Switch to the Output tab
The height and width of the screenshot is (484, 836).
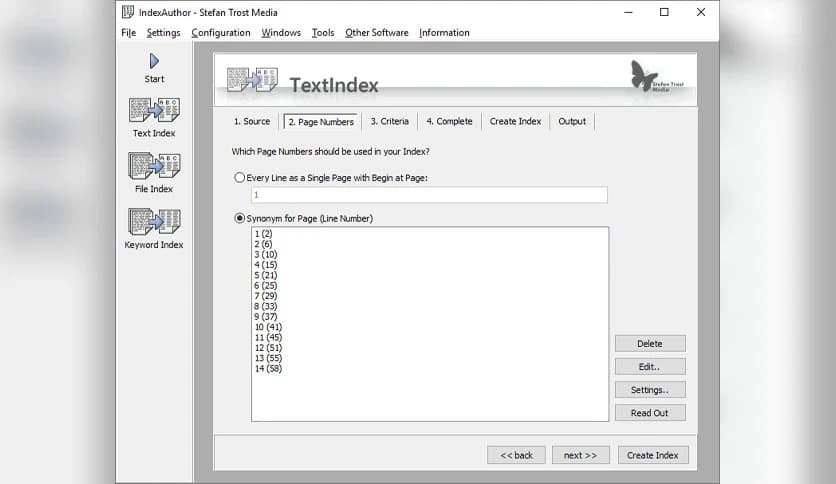click(572, 122)
